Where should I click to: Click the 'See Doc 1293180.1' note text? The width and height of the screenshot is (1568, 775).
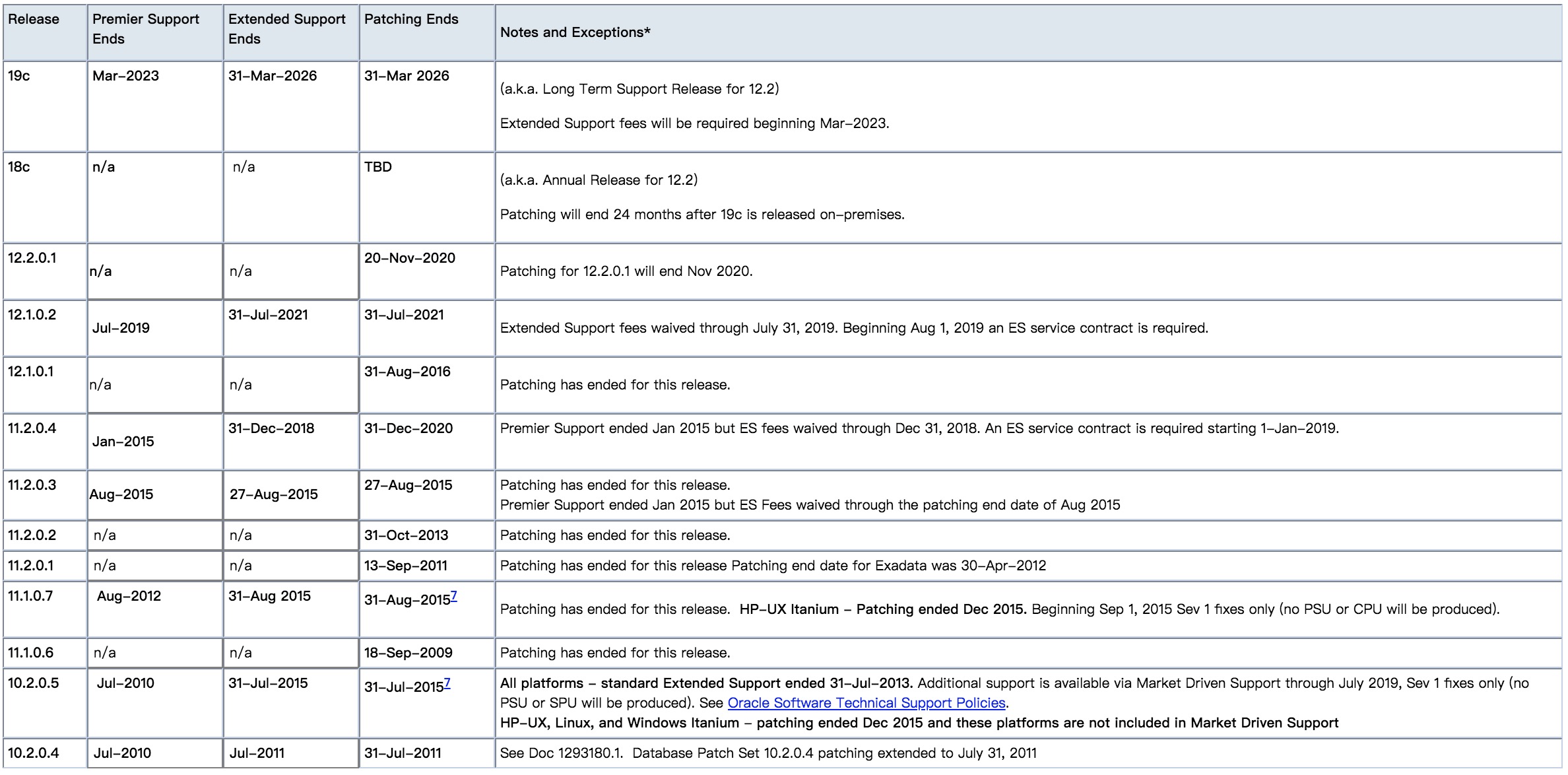[561, 753]
